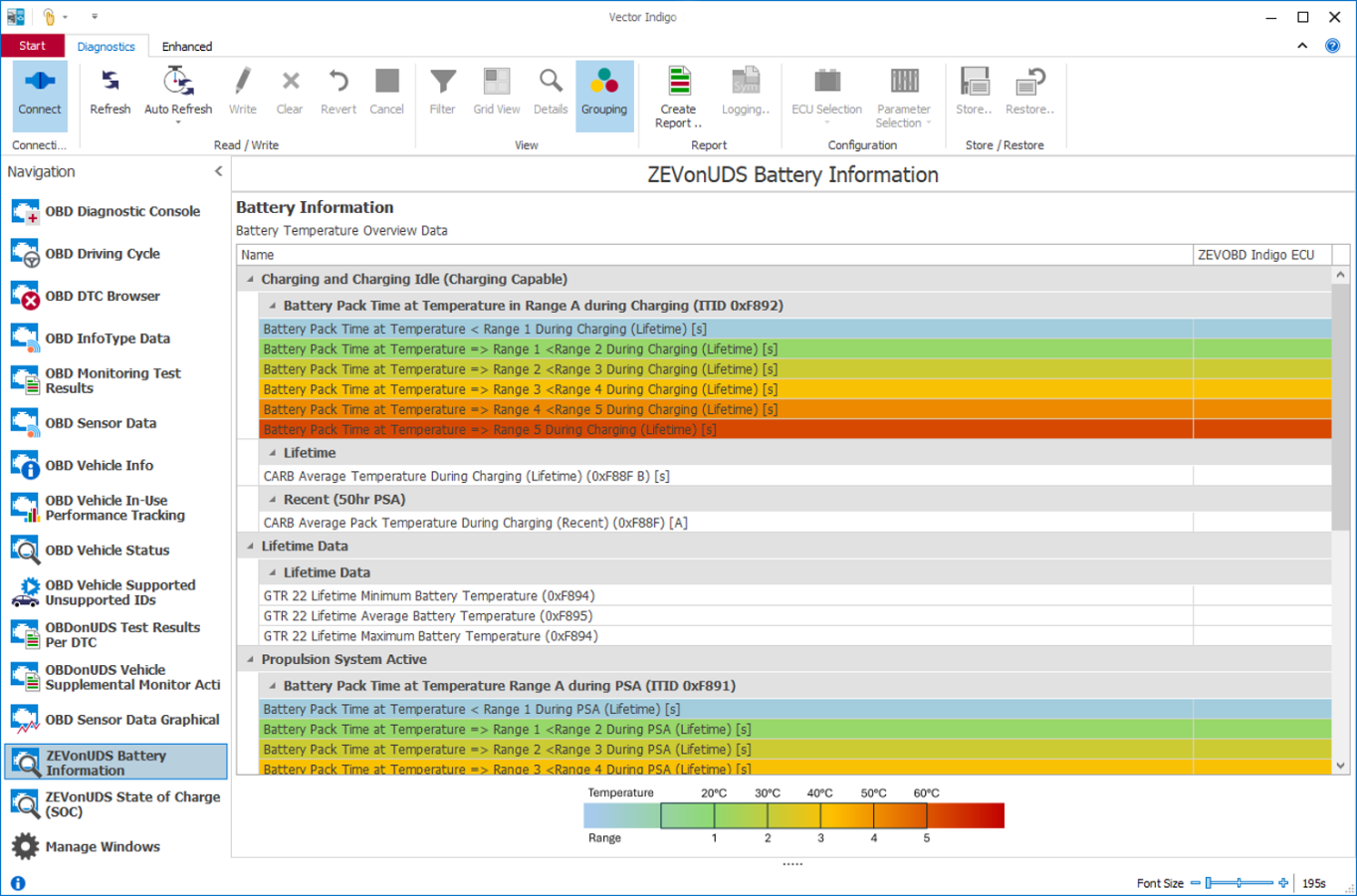The image size is (1357, 896).
Task: Click the Revert arrow icon
Action: tap(339, 81)
